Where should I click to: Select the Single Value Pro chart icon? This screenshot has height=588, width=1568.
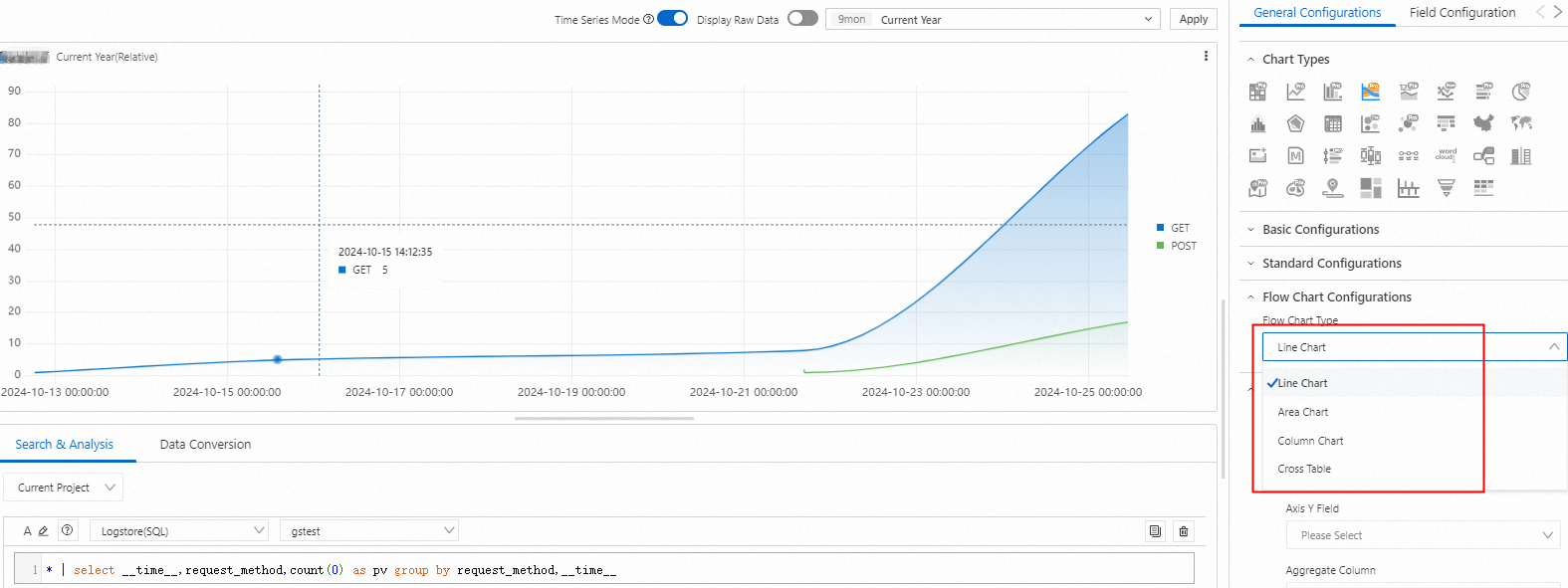pos(1409,92)
